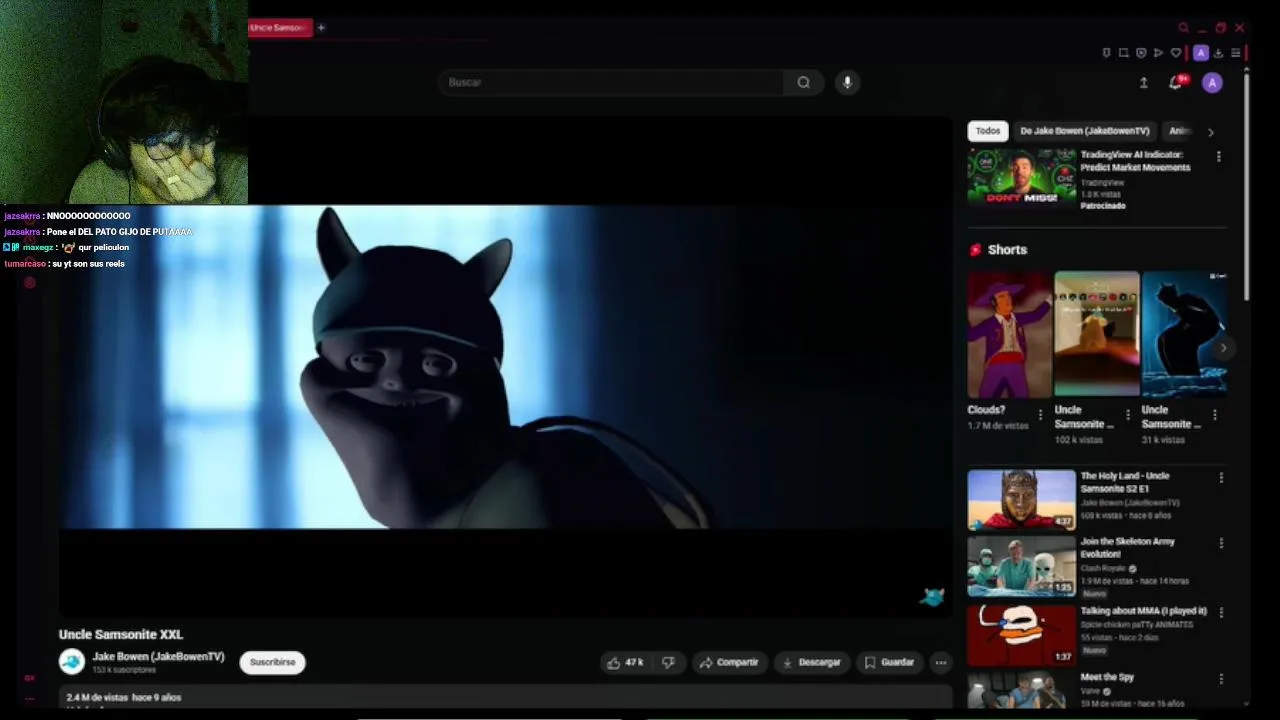Open the middle Uncle Samsonite short, 102 k vistas
Image resolution: width=1280 pixels, height=720 pixels.
point(1096,334)
